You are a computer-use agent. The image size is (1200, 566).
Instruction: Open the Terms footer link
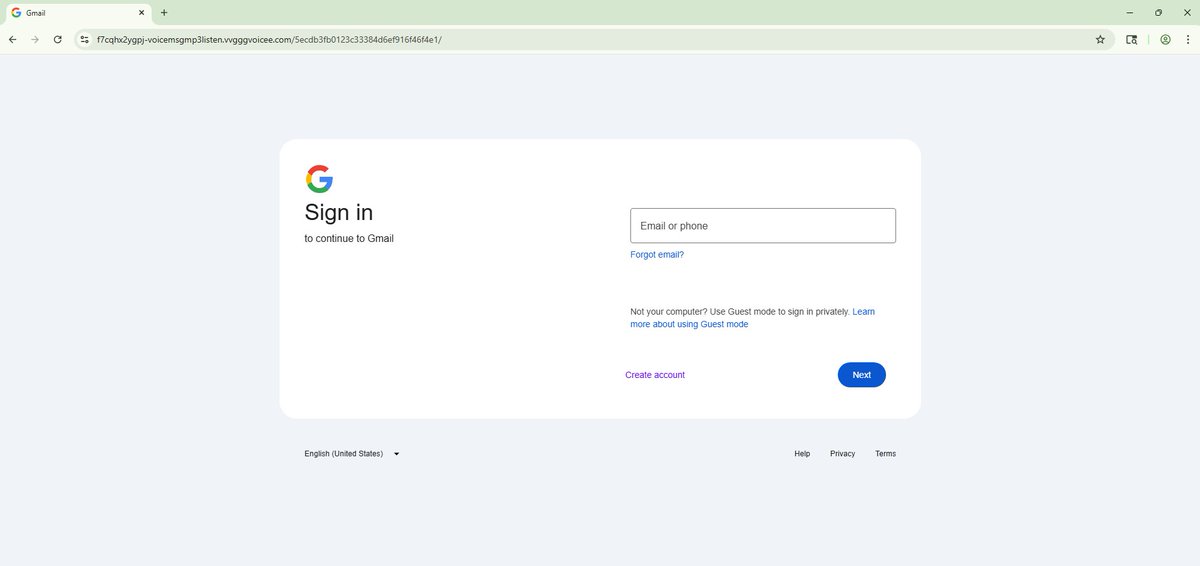tap(885, 453)
